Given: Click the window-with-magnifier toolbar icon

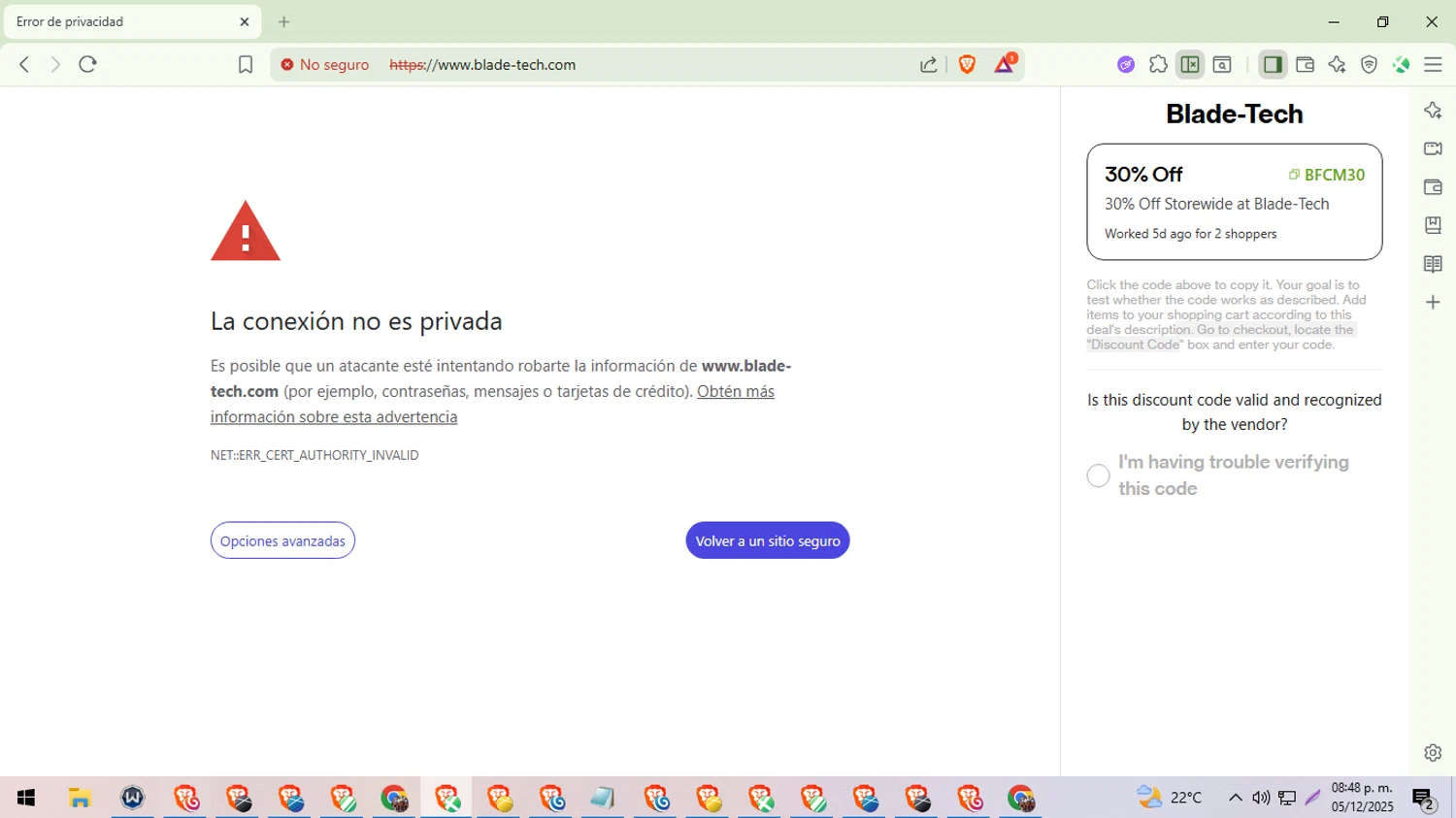Looking at the screenshot, I should pos(1222,65).
